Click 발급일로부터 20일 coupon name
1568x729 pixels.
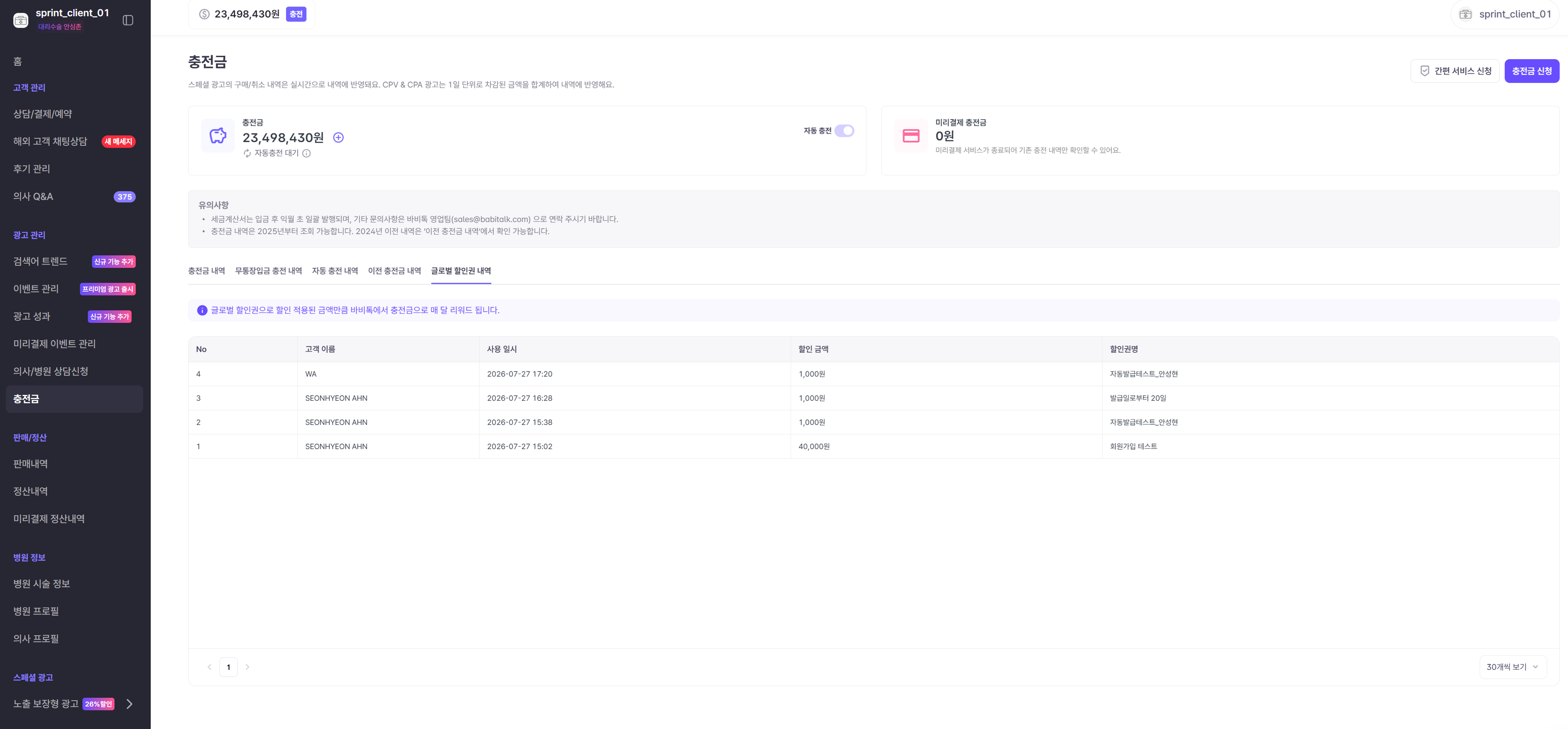click(x=1137, y=398)
